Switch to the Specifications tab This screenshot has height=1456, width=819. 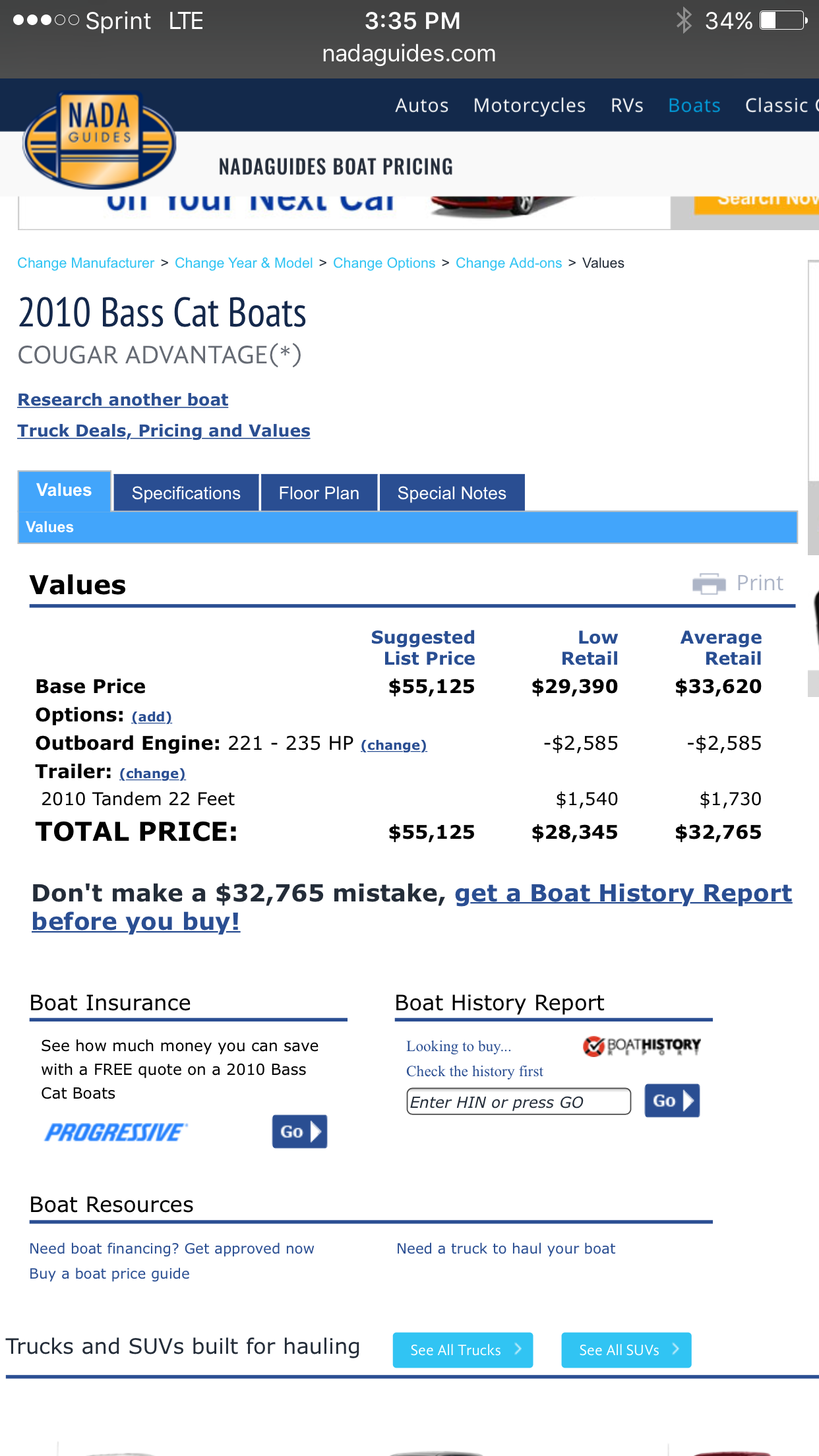(186, 493)
